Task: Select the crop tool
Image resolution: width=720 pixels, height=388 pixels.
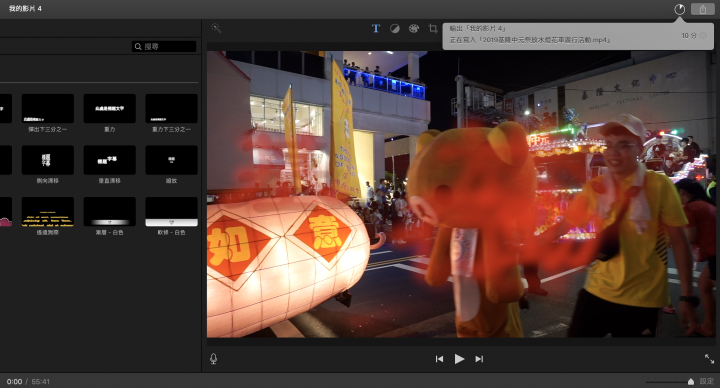Action: [433, 28]
